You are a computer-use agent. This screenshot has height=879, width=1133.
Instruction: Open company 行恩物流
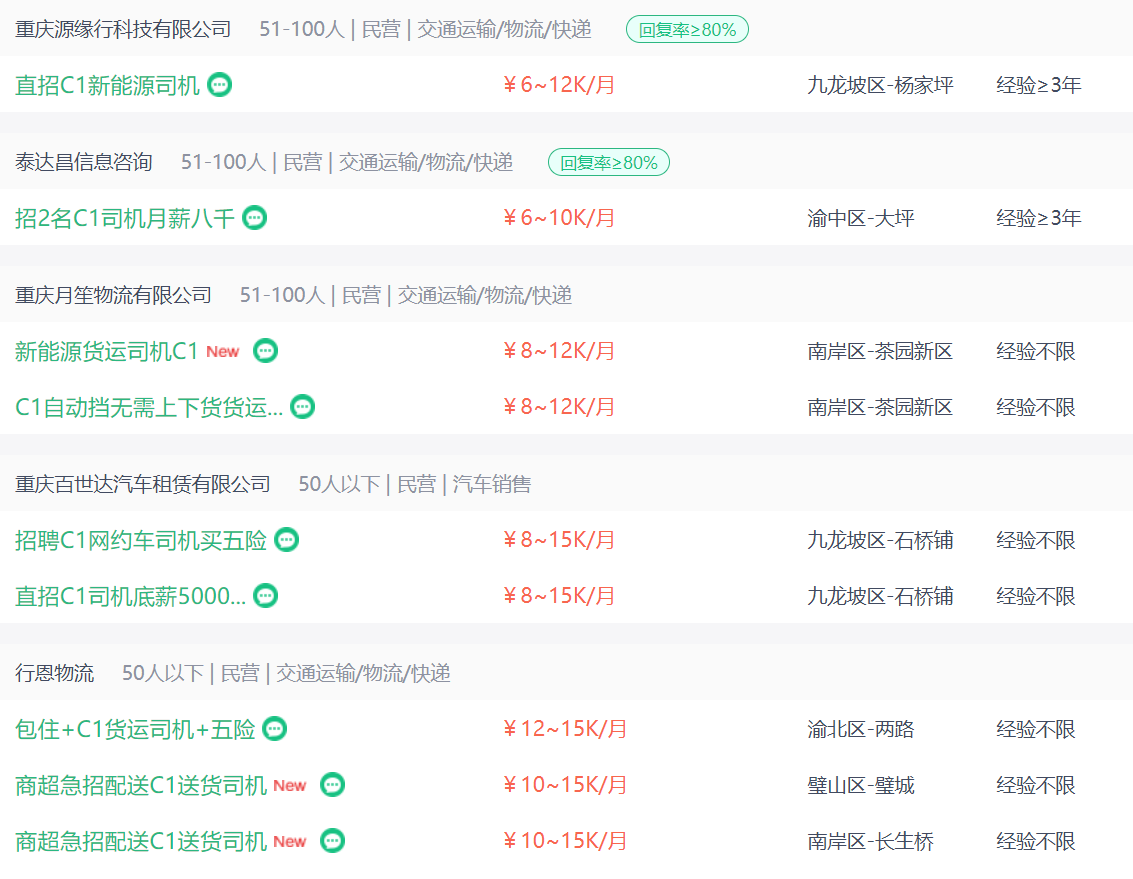pyautogui.click(x=54, y=673)
